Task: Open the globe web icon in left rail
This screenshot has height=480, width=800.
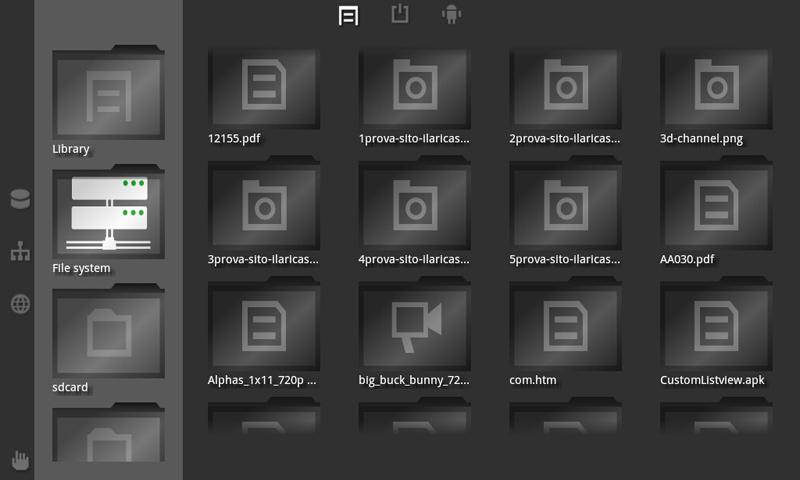Action: 20,304
